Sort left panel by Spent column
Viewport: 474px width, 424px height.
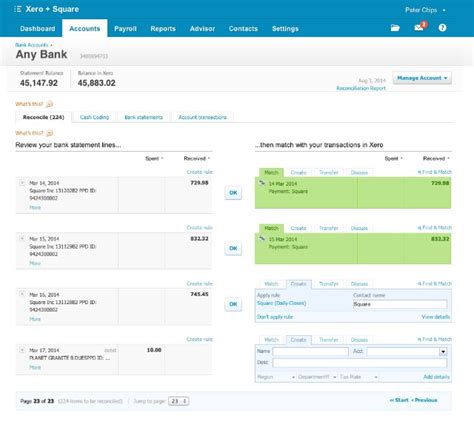point(154,158)
